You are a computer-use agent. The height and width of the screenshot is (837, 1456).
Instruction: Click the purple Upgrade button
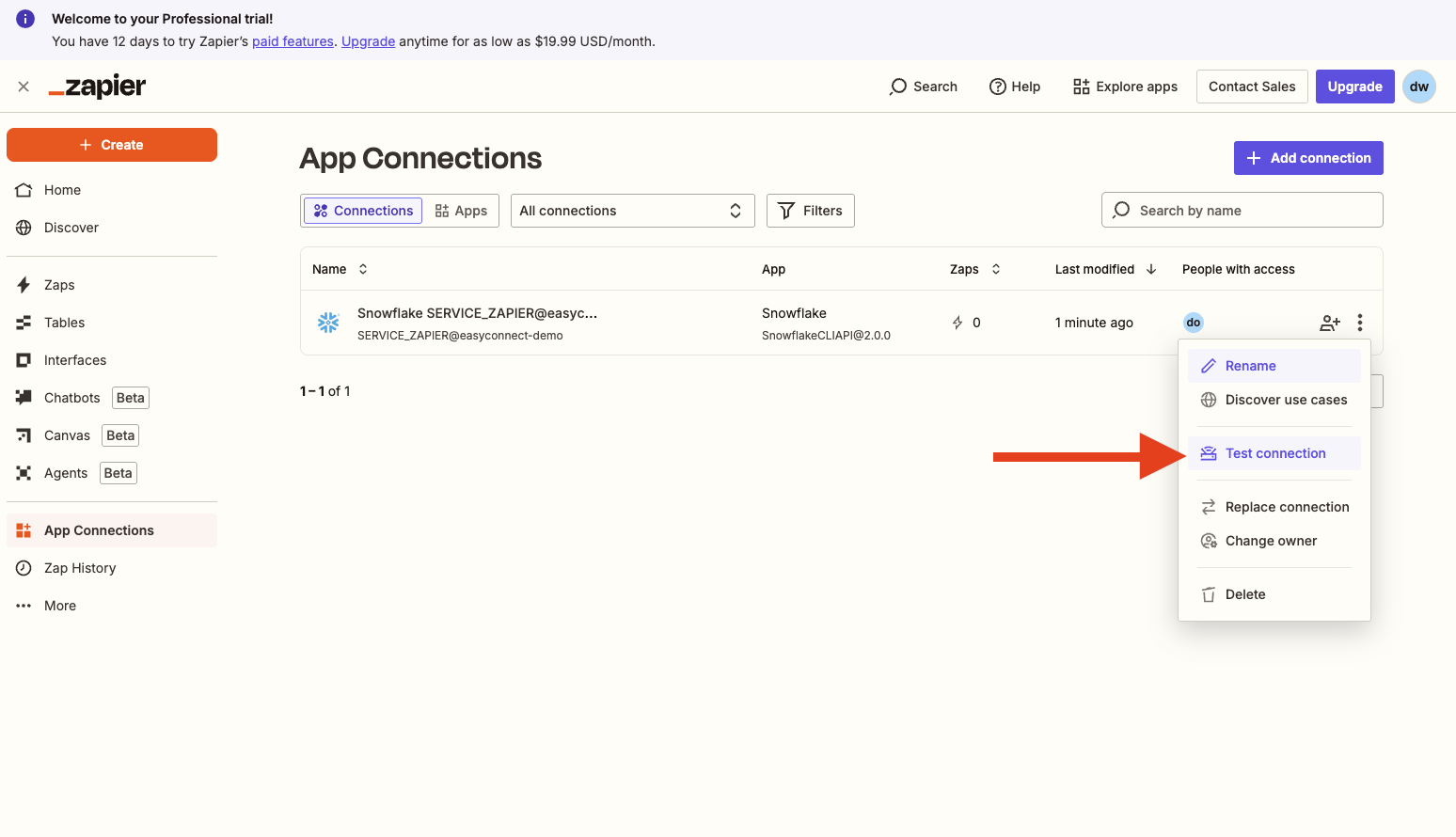(x=1354, y=87)
